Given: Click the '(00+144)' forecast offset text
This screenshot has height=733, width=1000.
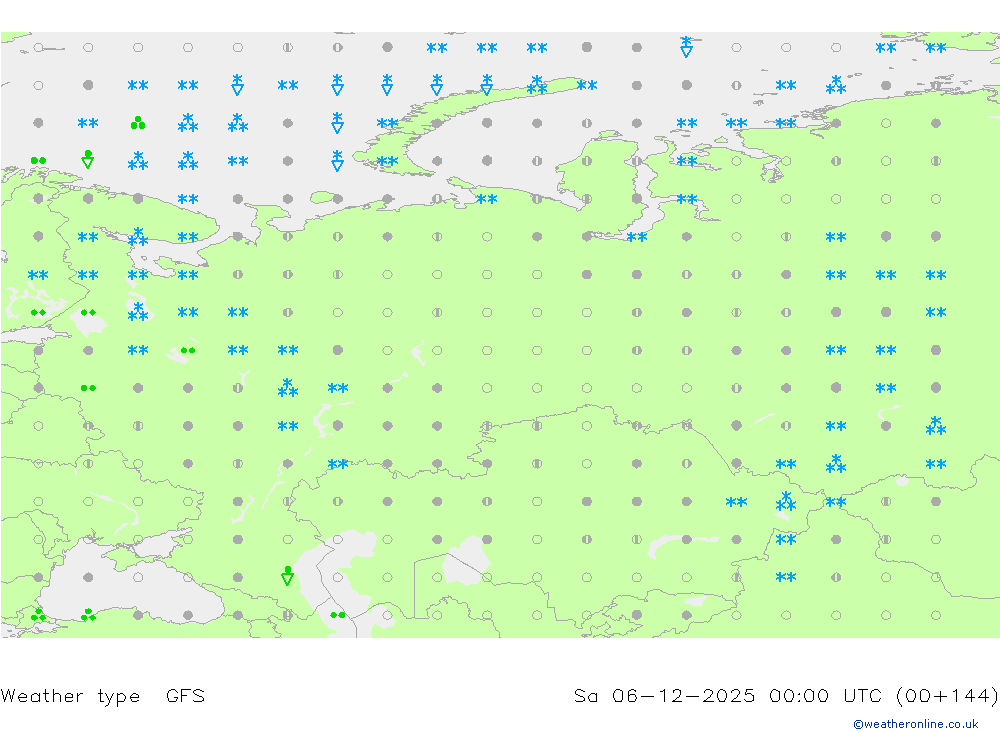Looking at the screenshot, I should [947, 695].
